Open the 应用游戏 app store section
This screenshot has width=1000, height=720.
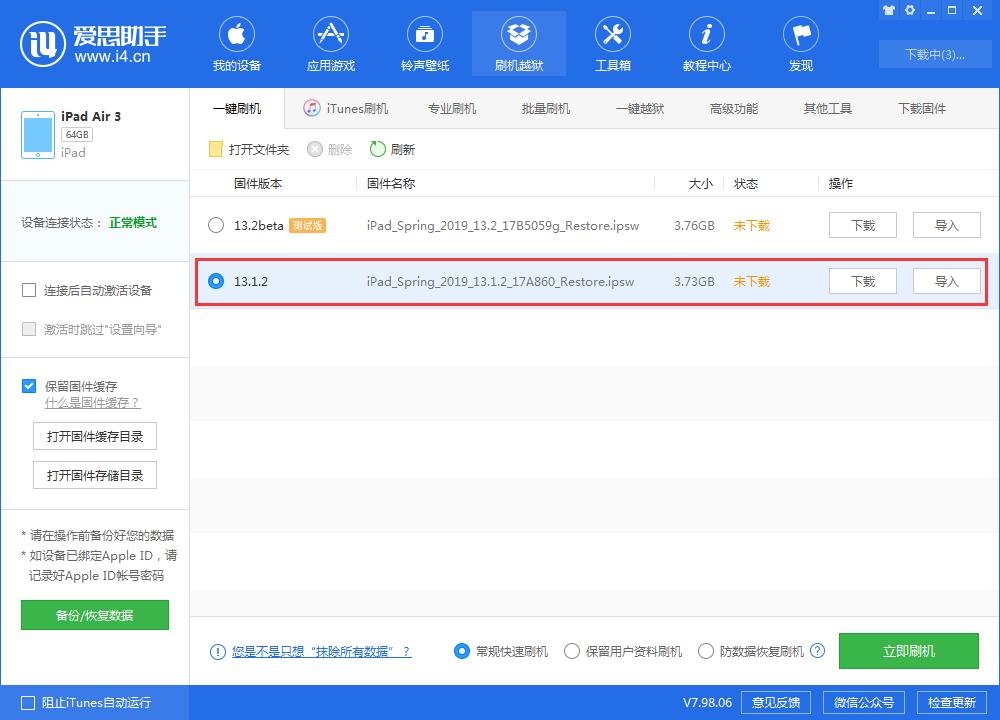click(330, 43)
